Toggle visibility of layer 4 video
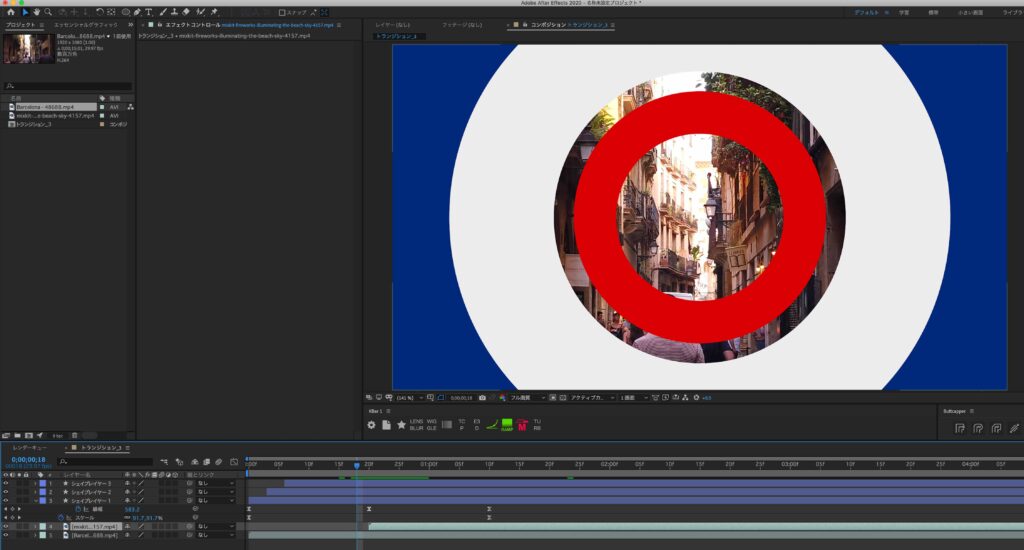Screen dimensions: 1024x550 coord(6,526)
